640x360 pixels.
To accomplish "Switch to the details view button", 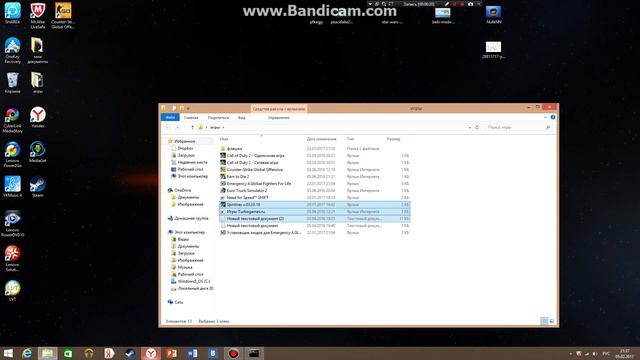I will [544, 321].
